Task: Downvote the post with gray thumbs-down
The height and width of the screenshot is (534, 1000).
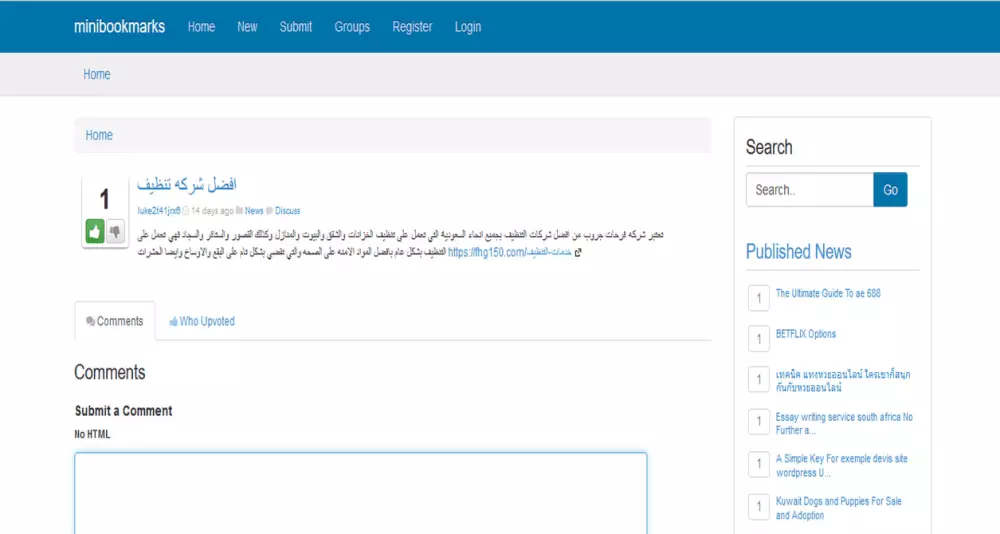Action: coord(115,232)
